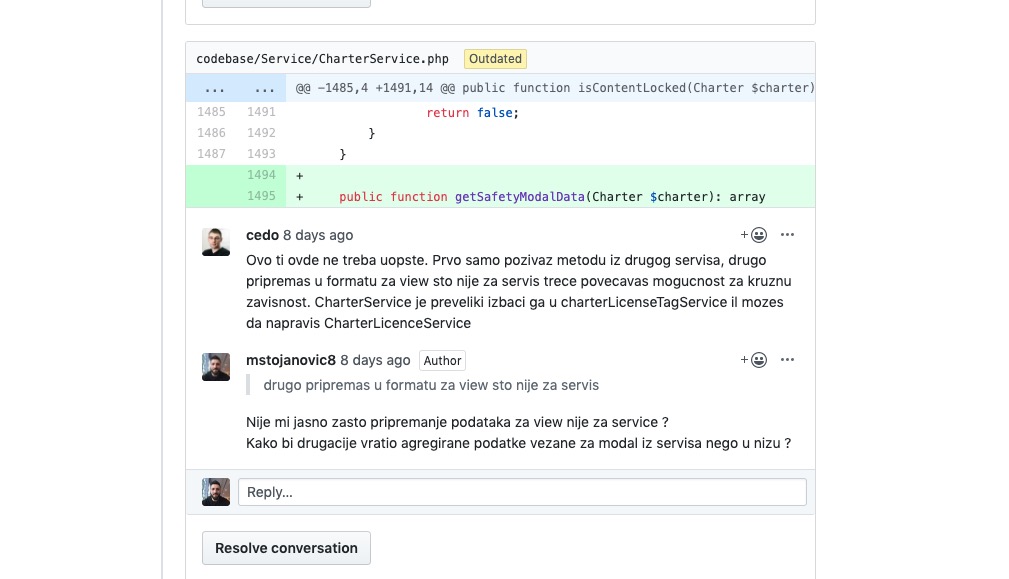Click cedo's avatar picture

click(x=216, y=242)
